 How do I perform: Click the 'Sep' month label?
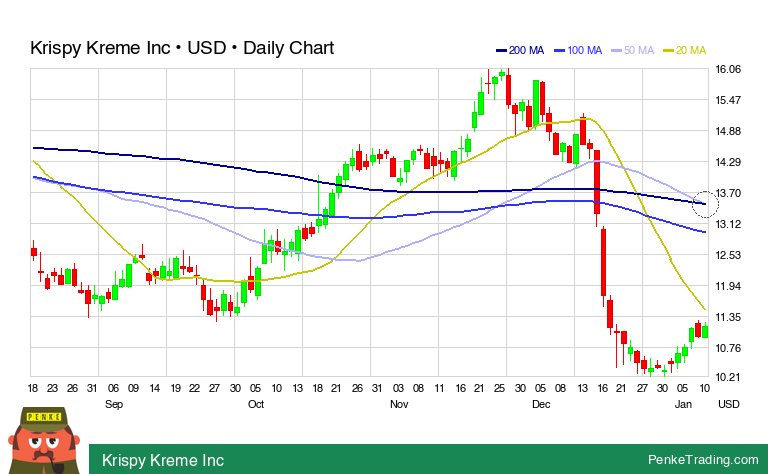click(114, 404)
